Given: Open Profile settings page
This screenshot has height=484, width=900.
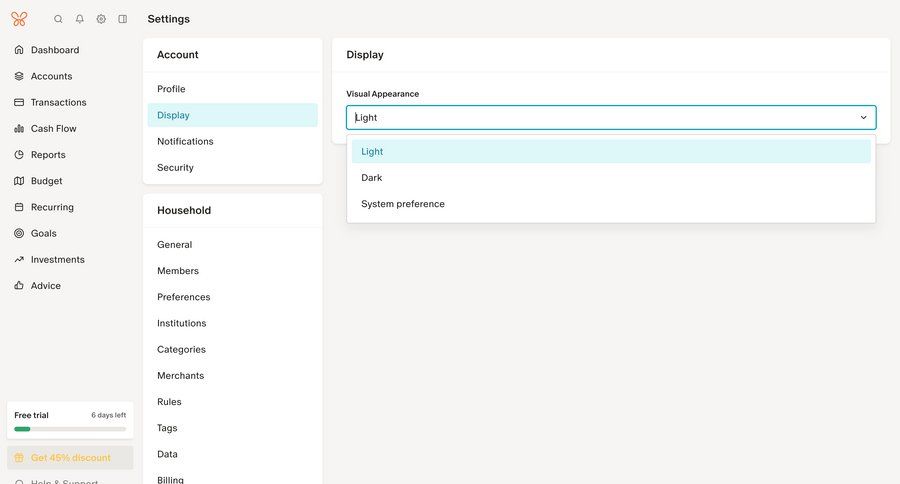Looking at the screenshot, I should click(x=232, y=89).
